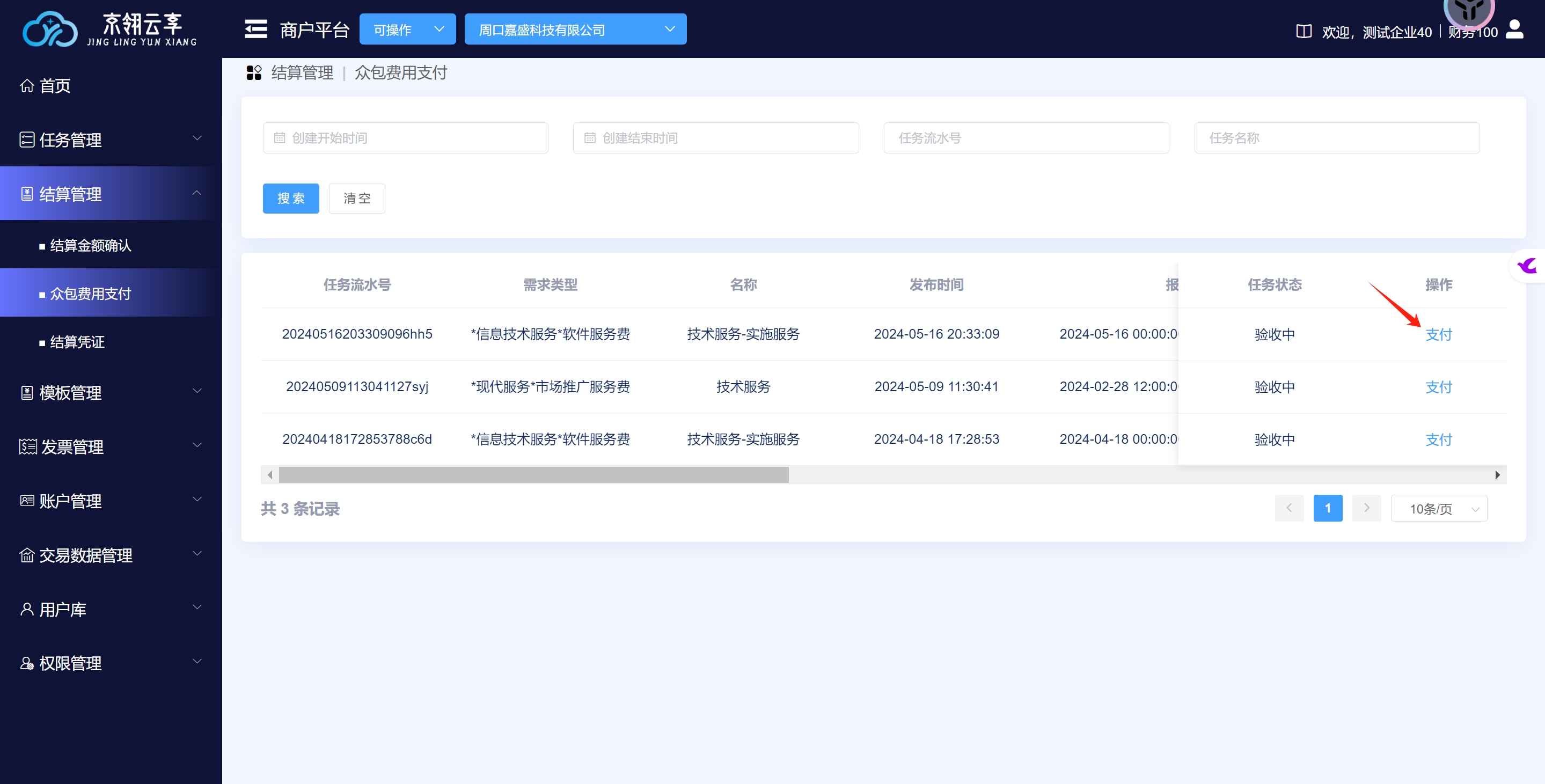The image size is (1545, 784).
Task: Open the 10条/页 page size dropdown
Action: click(x=1439, y=509)
